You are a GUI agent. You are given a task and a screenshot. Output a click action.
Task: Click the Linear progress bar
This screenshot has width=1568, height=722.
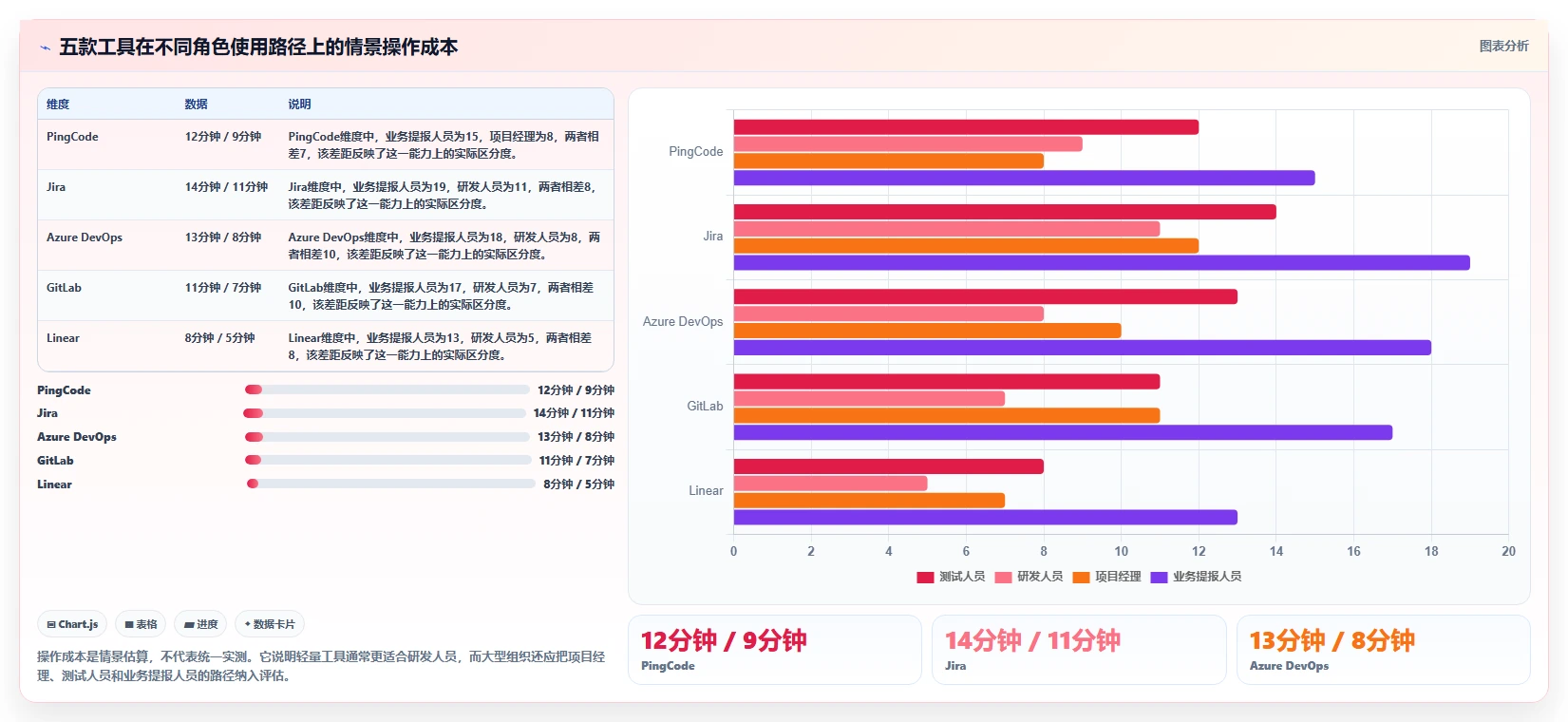[x=390, y=484]
